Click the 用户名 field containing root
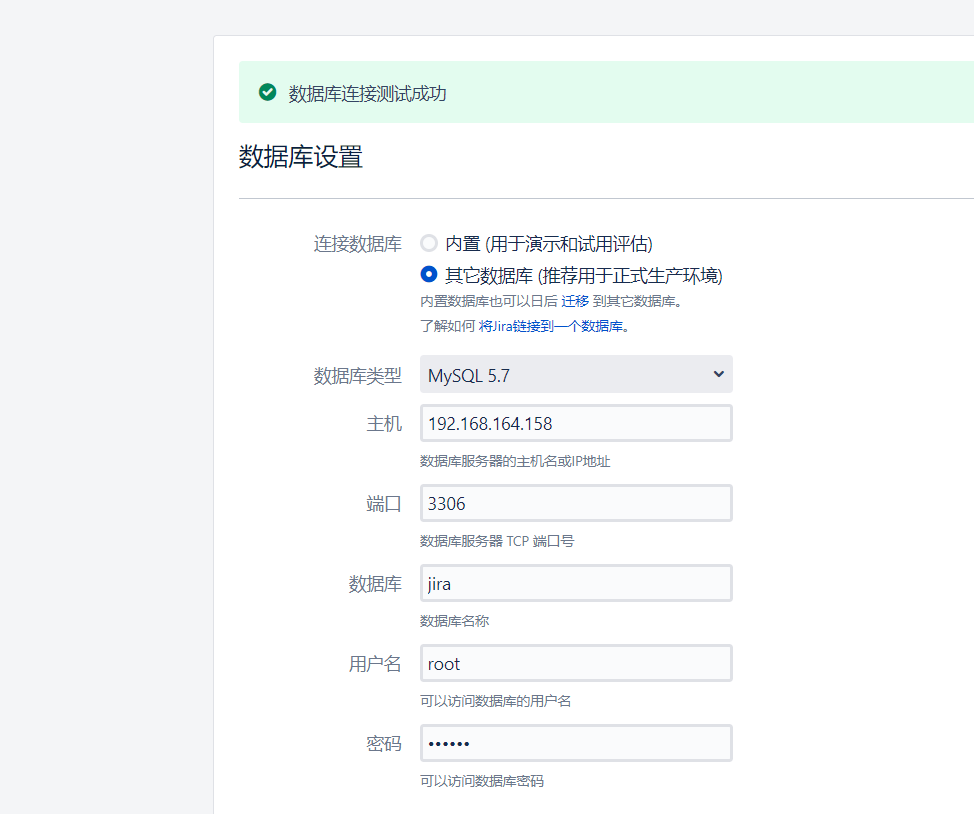The width and height of the screenshot is (974, 814). (x=575, y=663)
